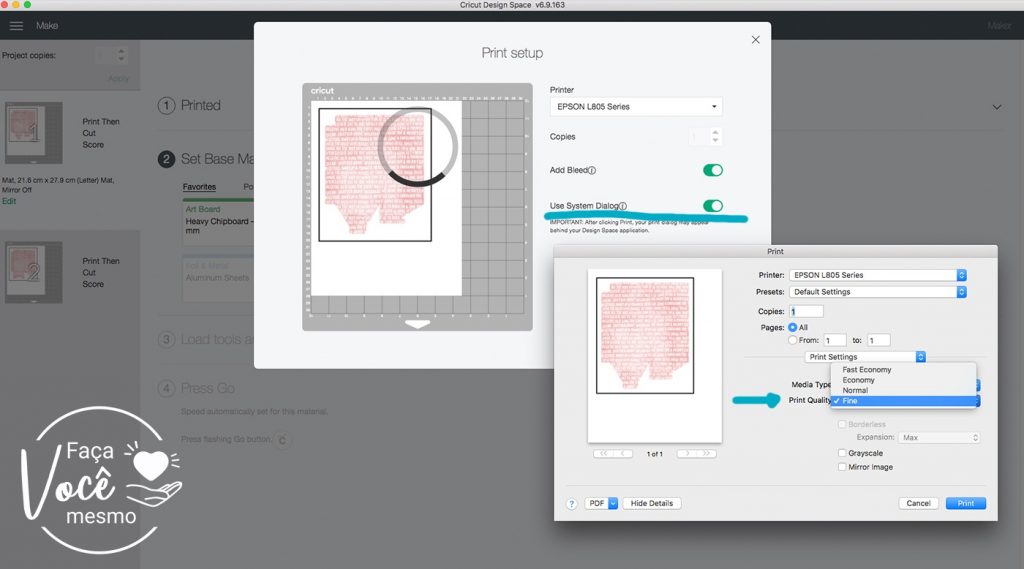This screenshot has width=1024, height=569.
Task: Select Fast Economy print quality
Action: click(x=866, y=370)
